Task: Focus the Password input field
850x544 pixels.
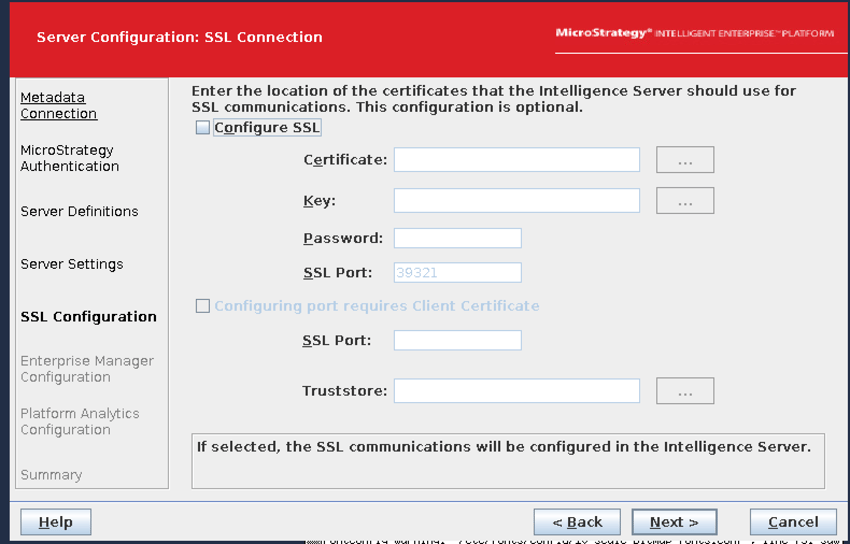Action: [457, 238]
